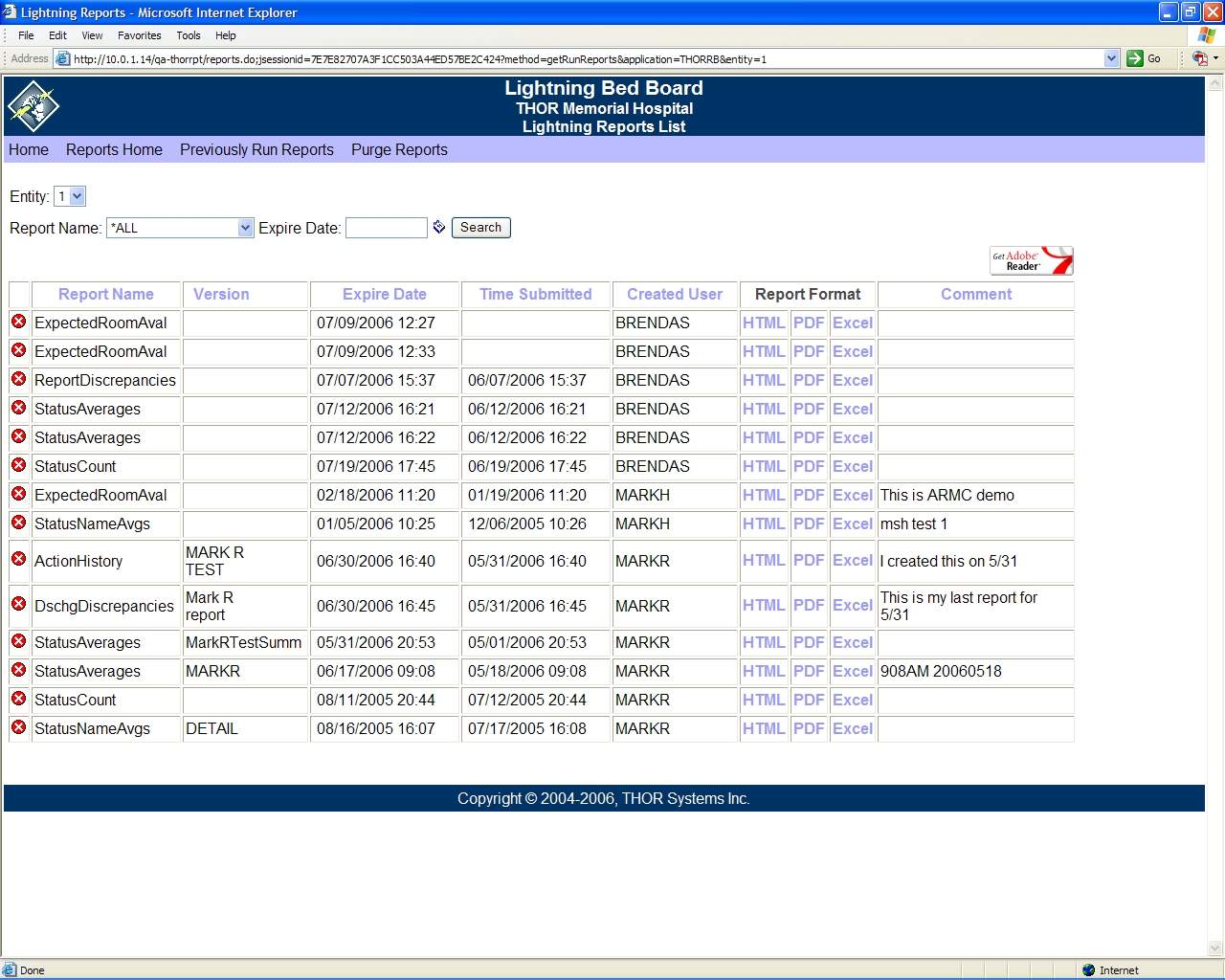Delete the StatusAverages MARKR version report
The image size is (1225, 980).
18,670
